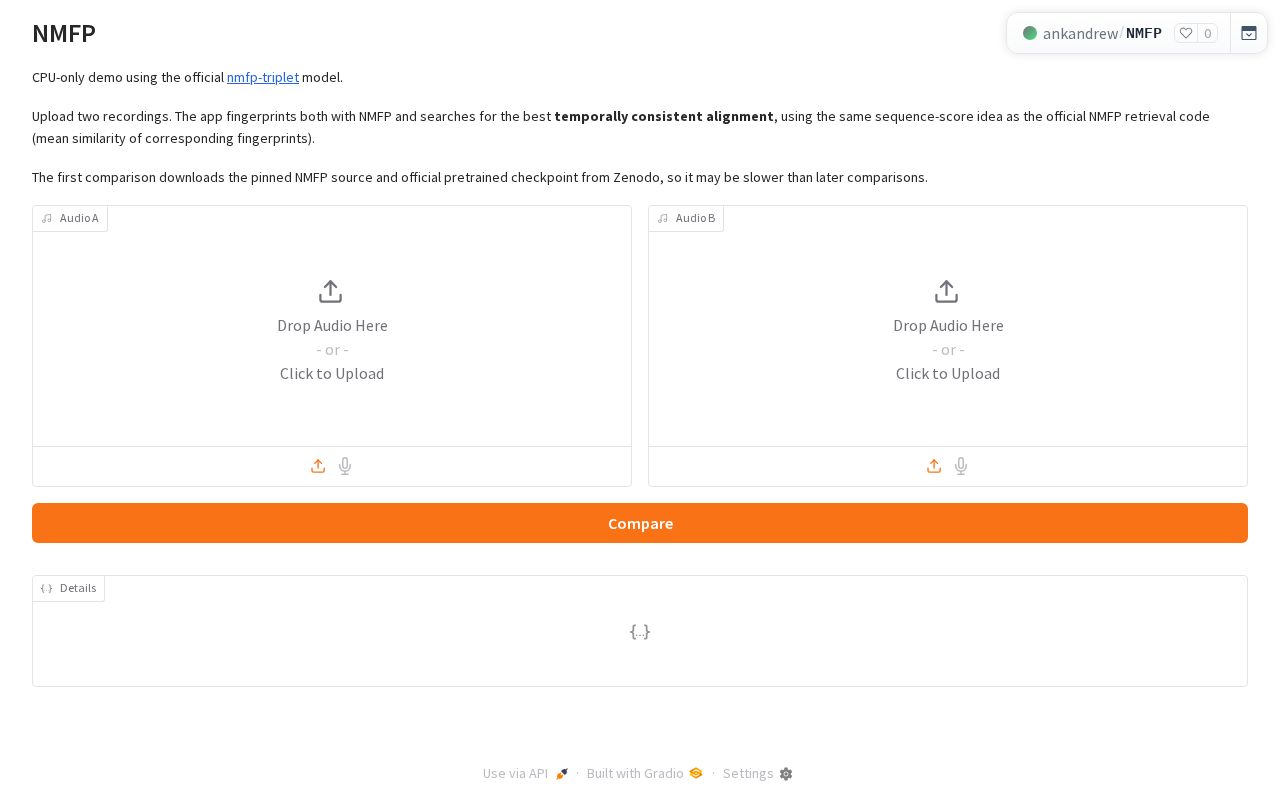Click the Built with Gradio link
The width and height of the screenshot is (1280, 800).
click(645, 773)
